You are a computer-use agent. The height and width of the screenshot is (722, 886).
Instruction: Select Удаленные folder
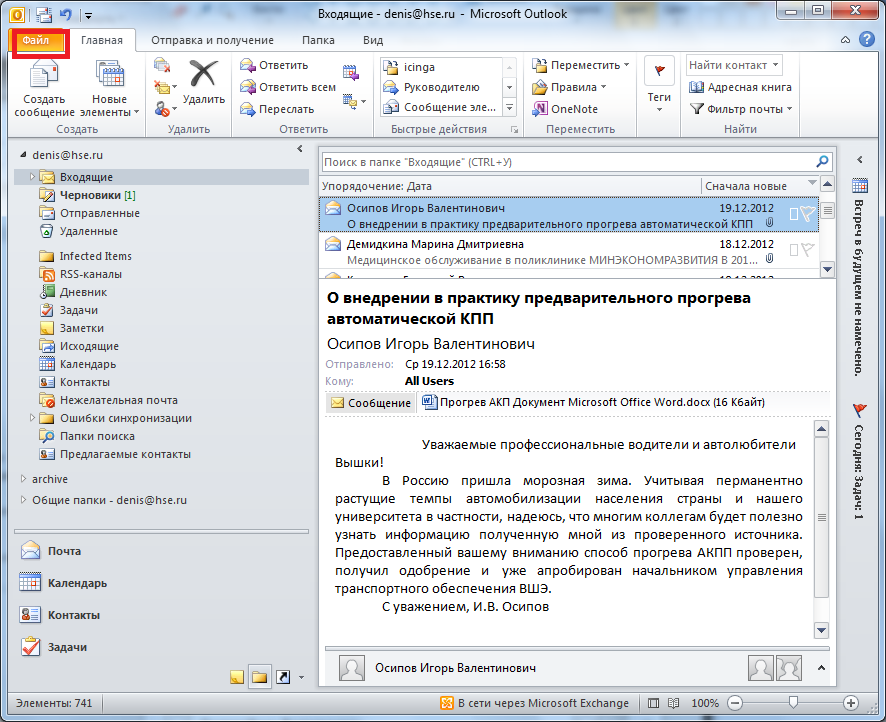[x=78, y=231]
